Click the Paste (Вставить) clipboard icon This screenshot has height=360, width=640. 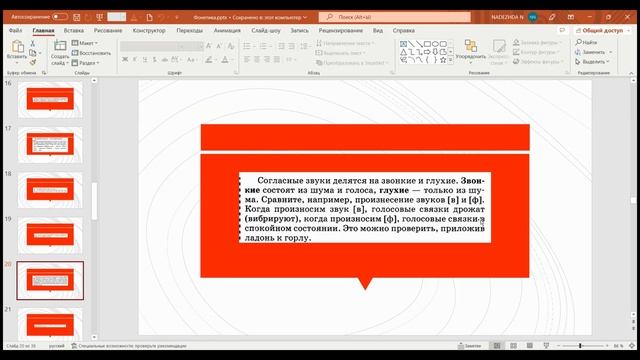tap(17, 47)
